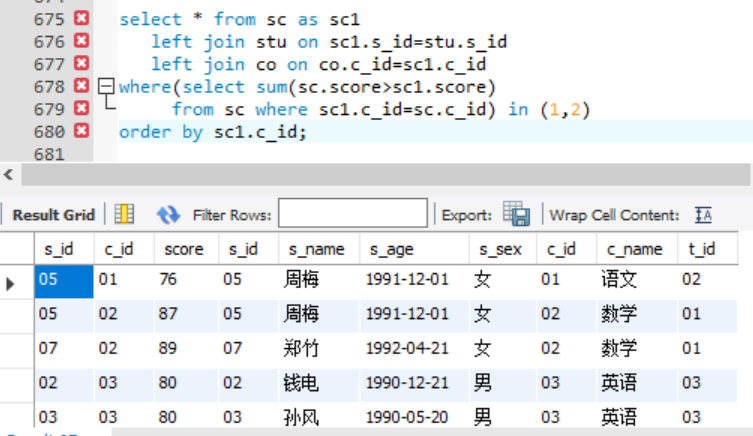
Task: Click the error marker on line 680
Action: [x=81, y=131]
